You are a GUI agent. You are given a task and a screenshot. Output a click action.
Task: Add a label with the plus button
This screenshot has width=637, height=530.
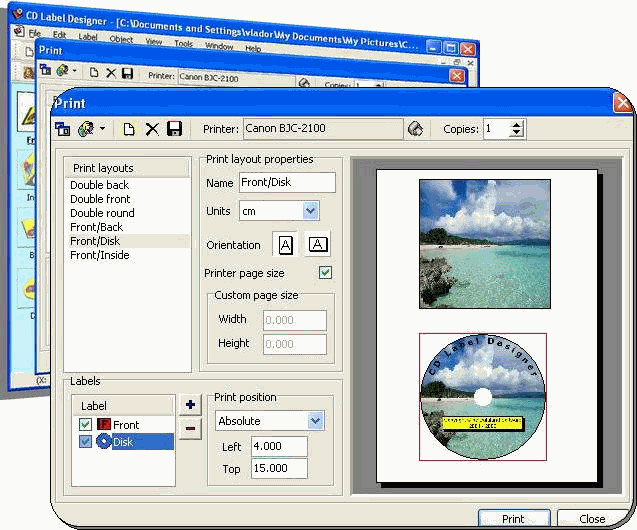pyautogui.click(x=190, y=405)
